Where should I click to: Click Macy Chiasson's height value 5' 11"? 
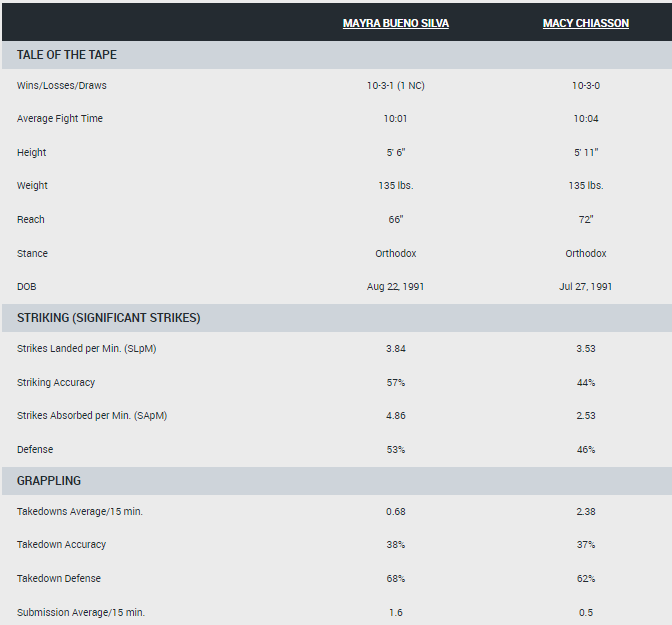coord(585,153)
